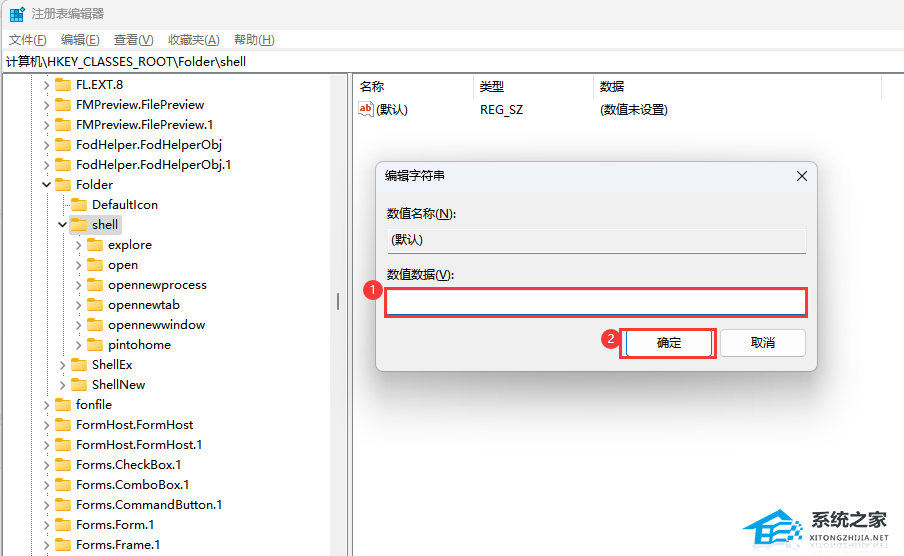
Task: Select the shell tree item
Action: coord(105,225)
